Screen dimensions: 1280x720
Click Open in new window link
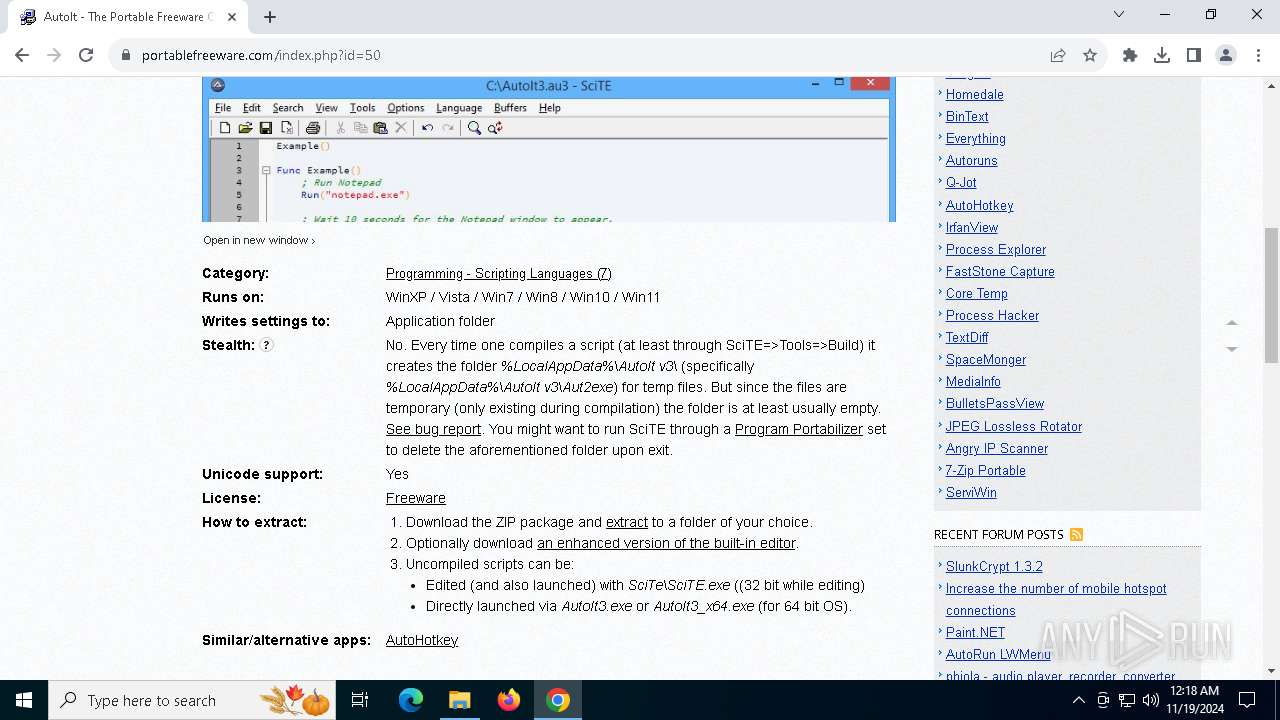pos(259,240)
